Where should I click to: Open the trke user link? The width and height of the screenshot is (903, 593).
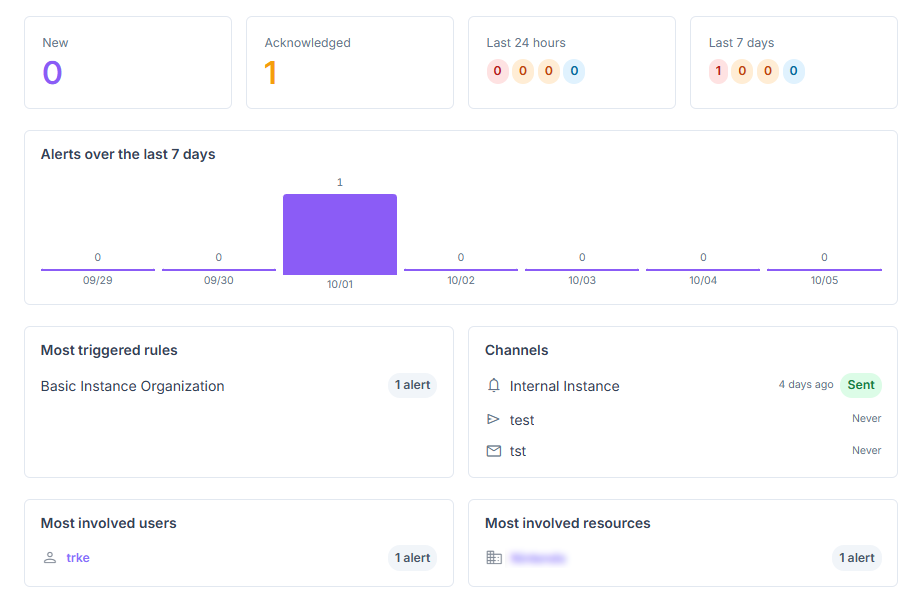coord(78,557)
